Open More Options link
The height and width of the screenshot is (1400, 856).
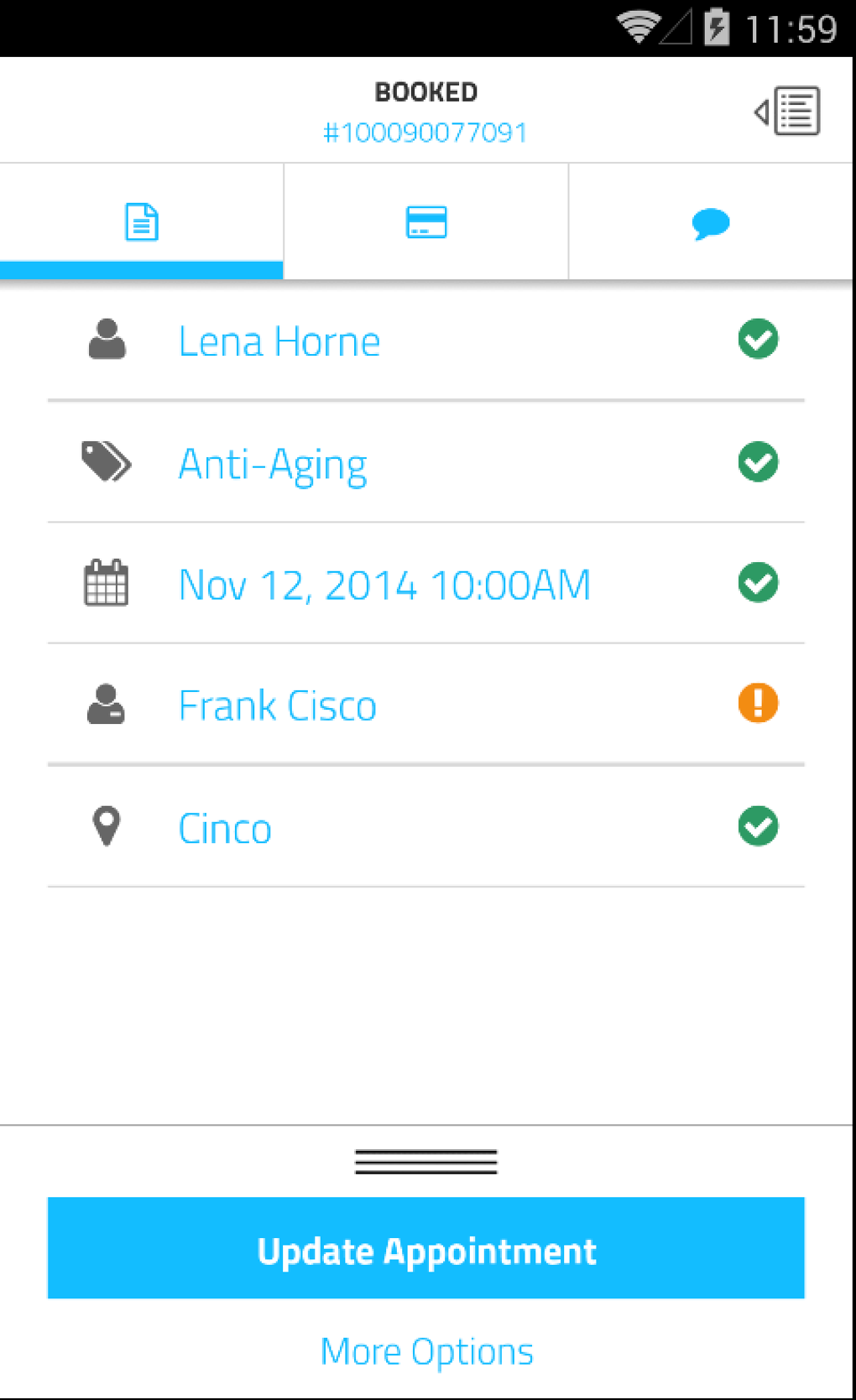coord(426,1352)
